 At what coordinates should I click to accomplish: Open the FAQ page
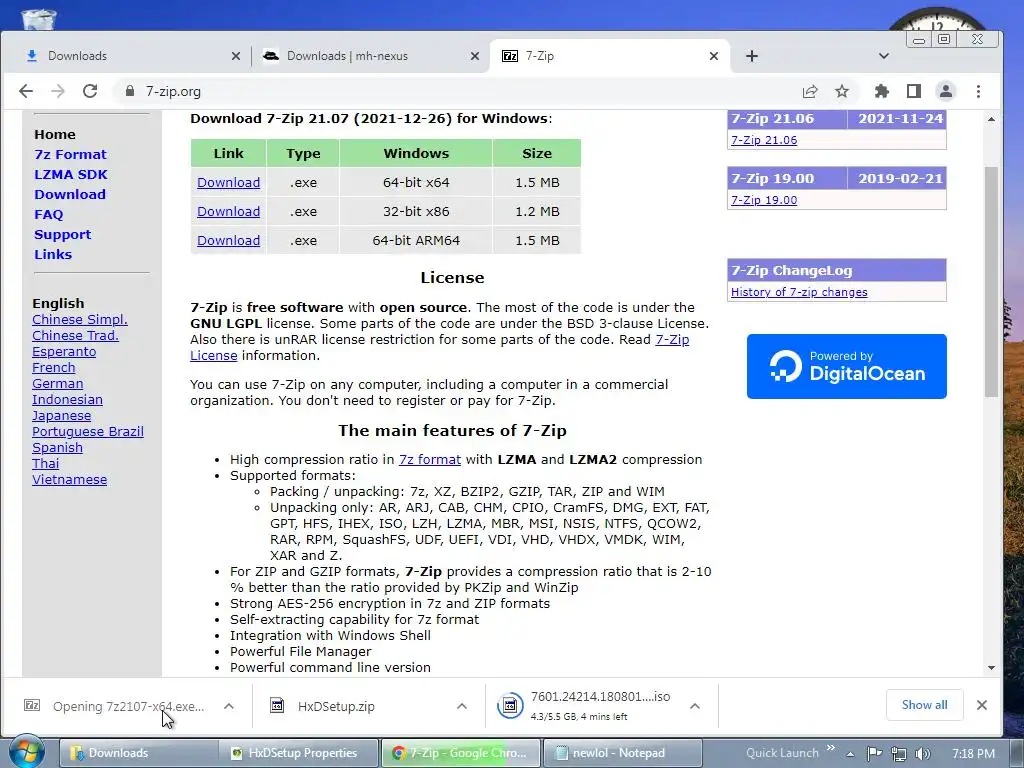[x=48, y=215]
